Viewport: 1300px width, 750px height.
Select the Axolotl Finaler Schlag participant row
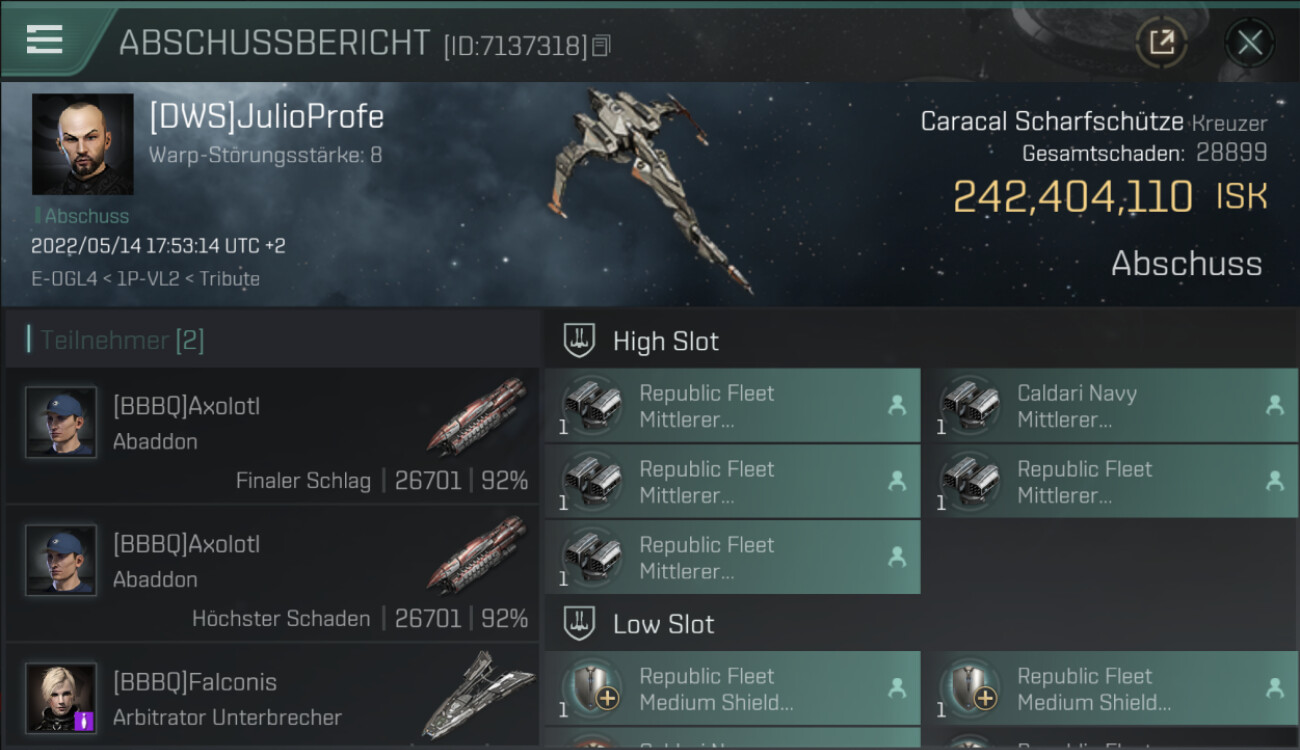click(x=272, y=435)
